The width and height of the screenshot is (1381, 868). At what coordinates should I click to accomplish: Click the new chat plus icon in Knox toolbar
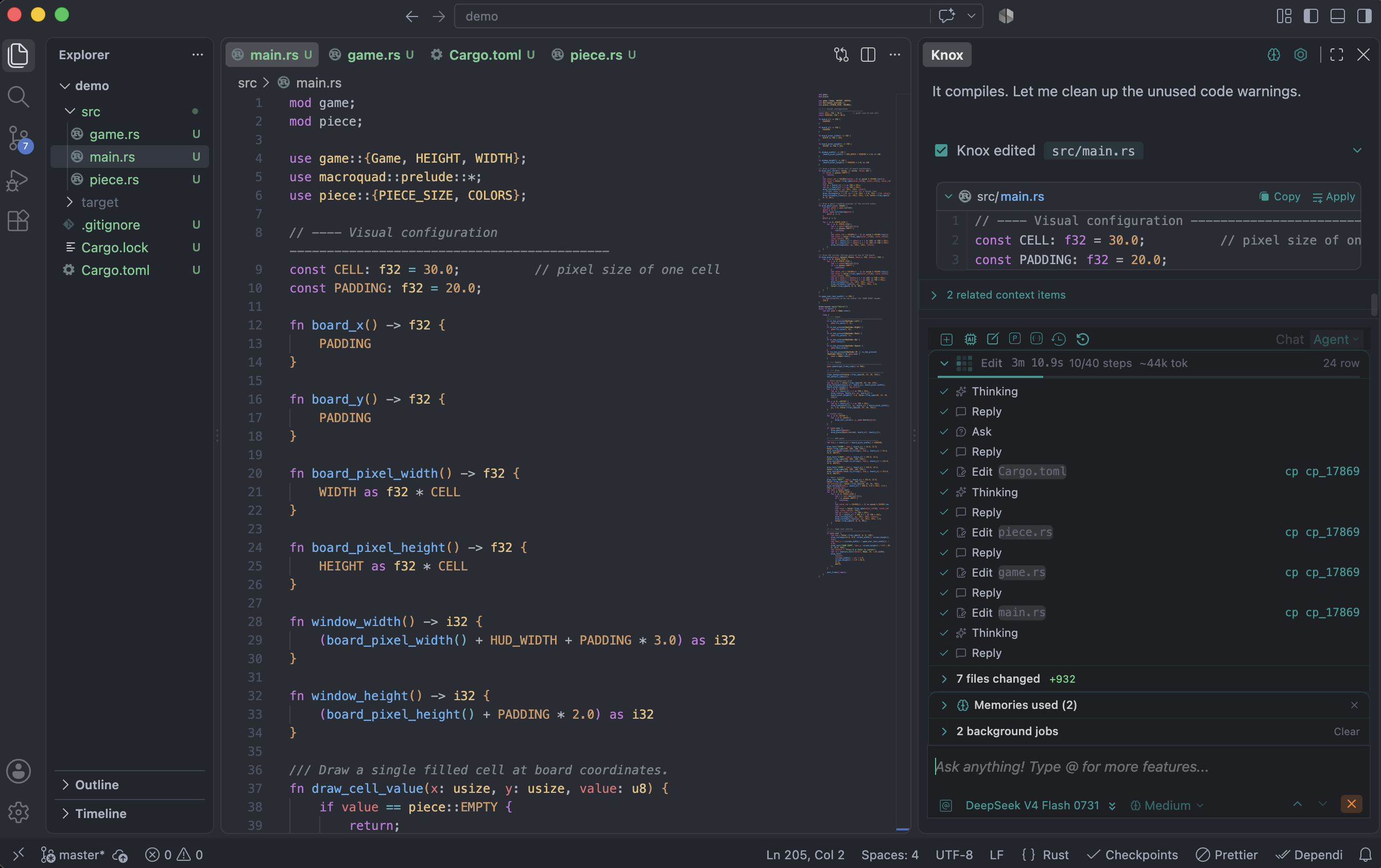click(946, 339)
